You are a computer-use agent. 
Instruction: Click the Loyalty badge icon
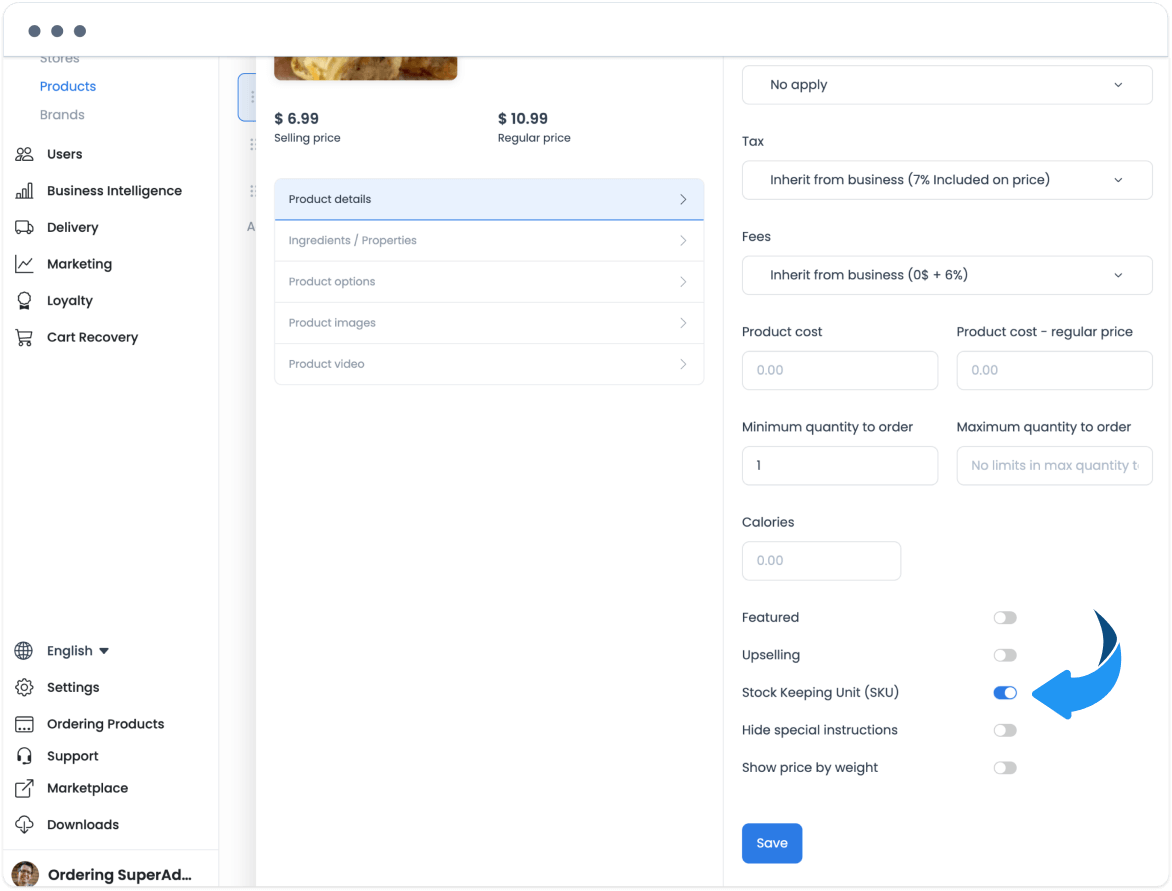(24, 300)
